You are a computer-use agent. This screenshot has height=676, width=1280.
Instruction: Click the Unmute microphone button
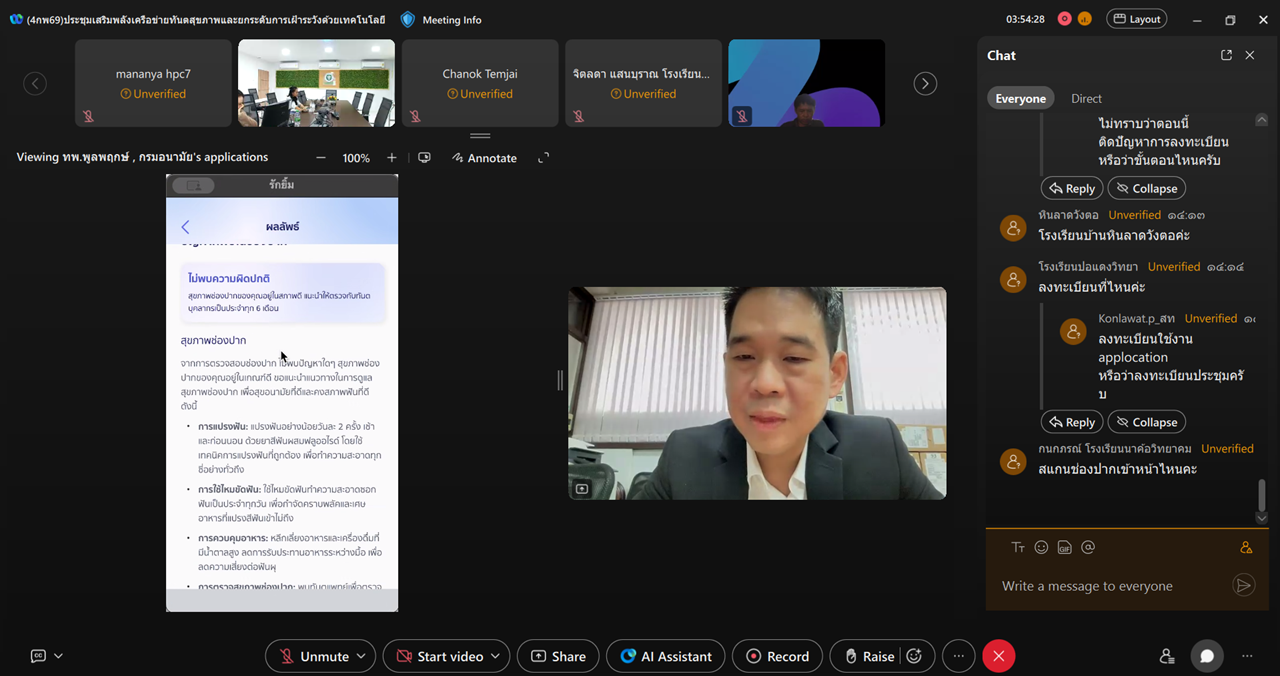tap(313, 656)
